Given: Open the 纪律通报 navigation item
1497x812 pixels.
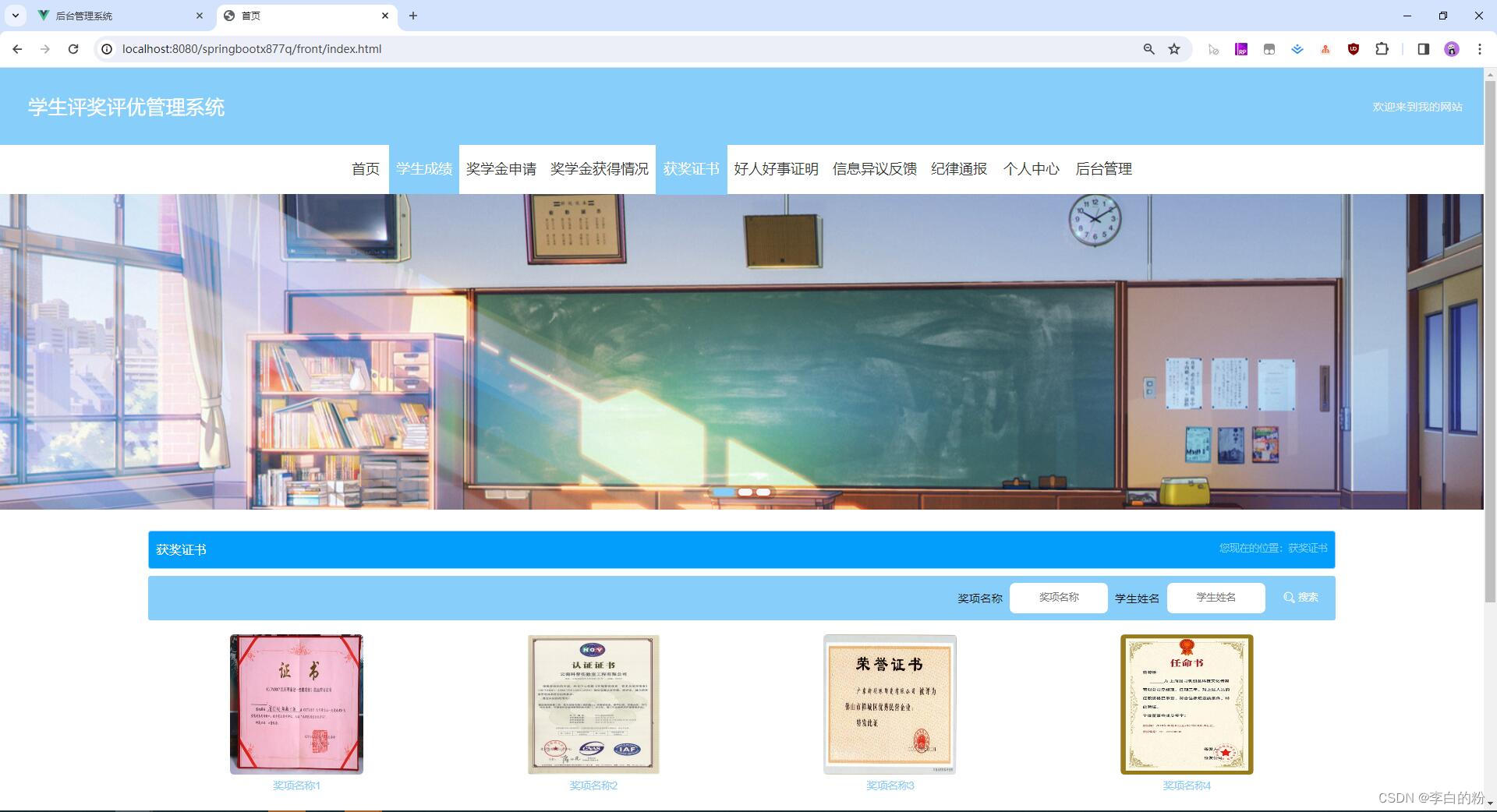Looking at the screenshot, I should (959, 169).
